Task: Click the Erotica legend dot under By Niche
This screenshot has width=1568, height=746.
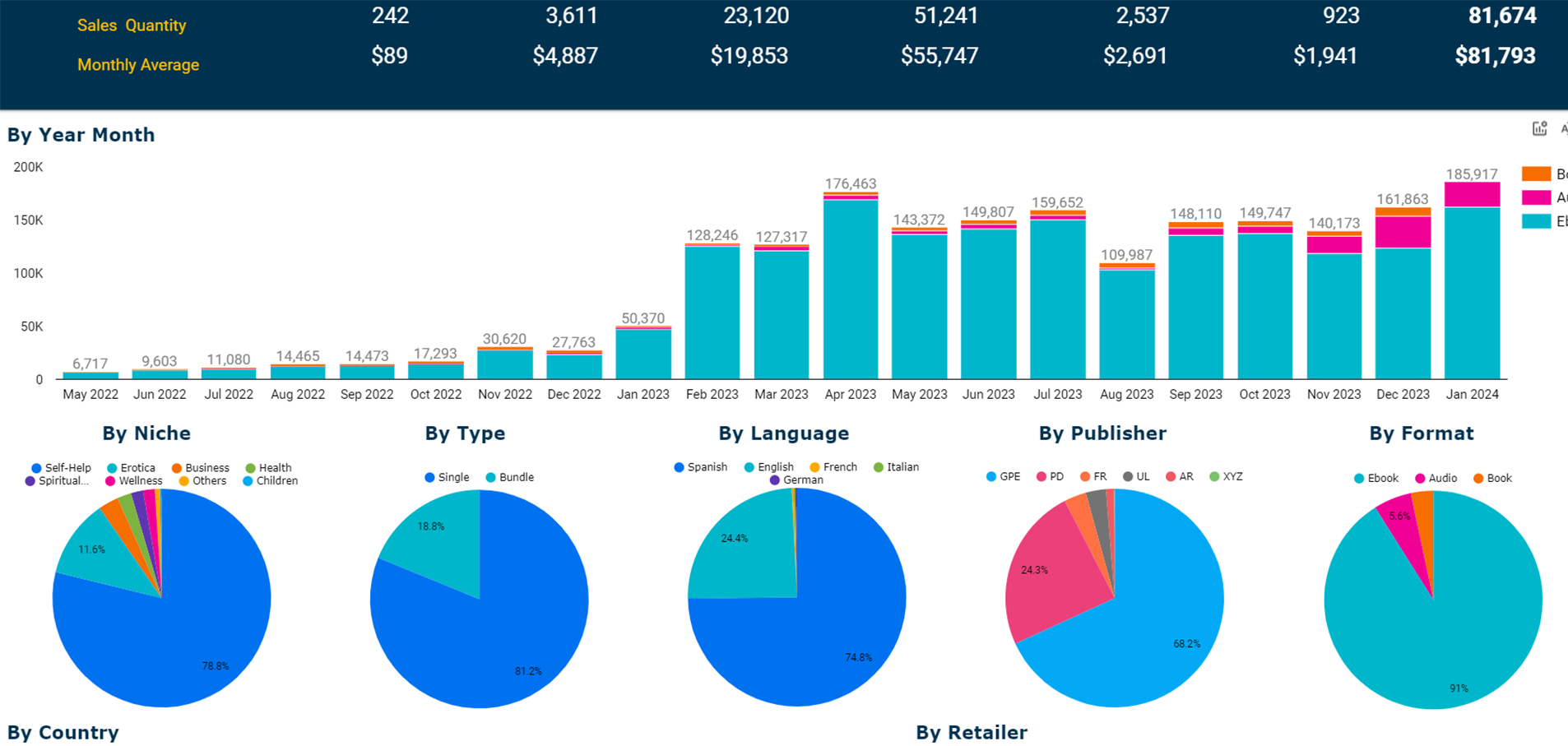Action: (x=112, y=467)
